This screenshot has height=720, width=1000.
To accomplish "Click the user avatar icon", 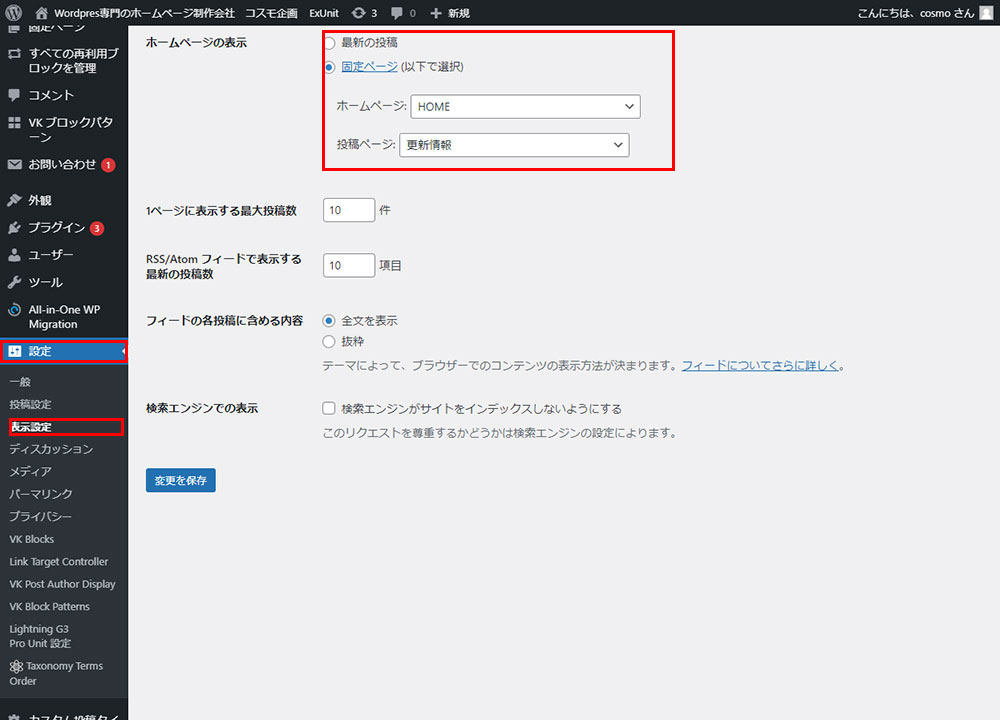I will pyautogui.click(x=986, y=13).
